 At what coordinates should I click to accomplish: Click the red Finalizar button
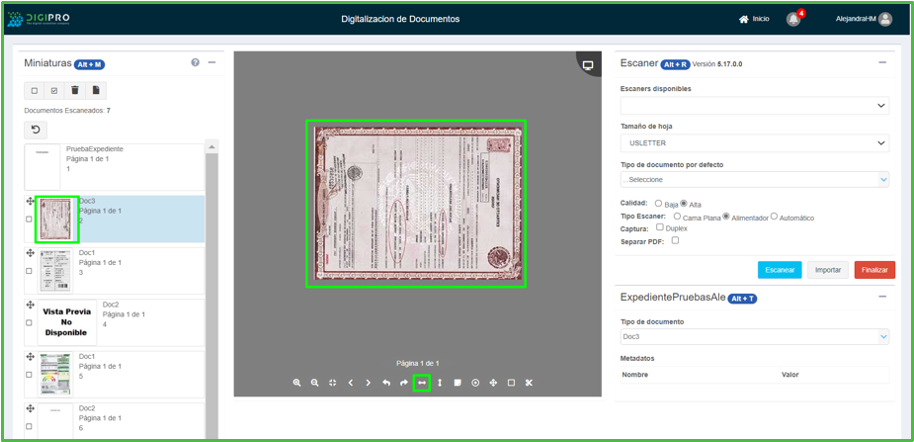pyautogui.click(x=874, y=270)
